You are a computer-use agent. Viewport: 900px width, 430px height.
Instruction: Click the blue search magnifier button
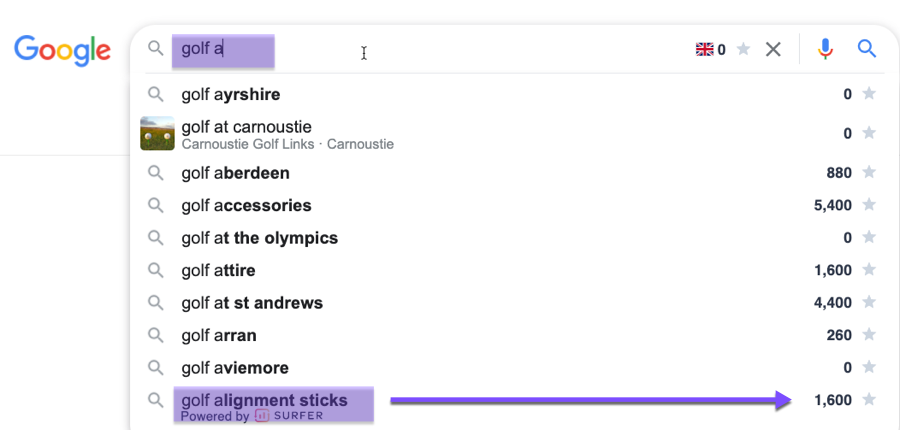point(867,49)
